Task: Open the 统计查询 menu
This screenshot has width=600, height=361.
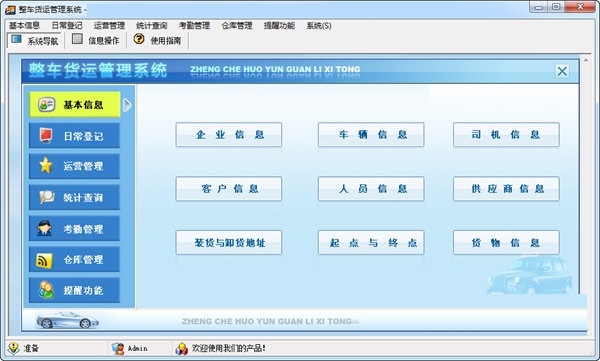Action: 152,26
